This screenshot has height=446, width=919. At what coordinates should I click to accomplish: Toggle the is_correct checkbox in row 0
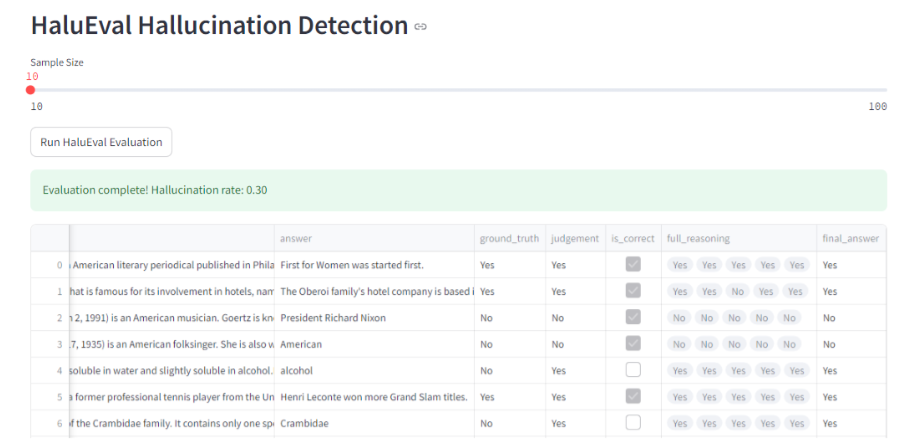632,265
